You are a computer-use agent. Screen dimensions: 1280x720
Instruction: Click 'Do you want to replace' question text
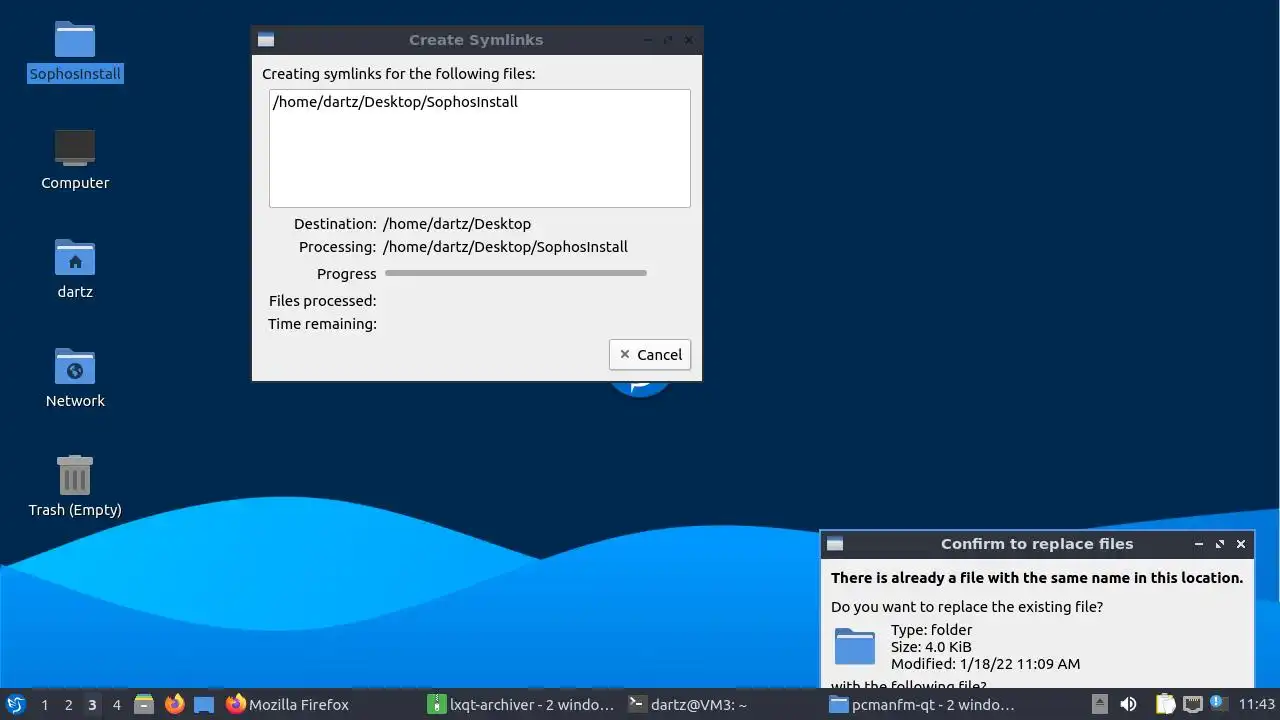967,607
